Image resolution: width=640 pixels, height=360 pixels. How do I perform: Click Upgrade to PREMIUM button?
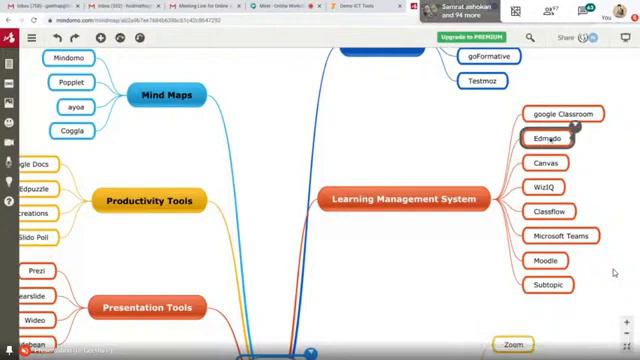coord(471,37)
